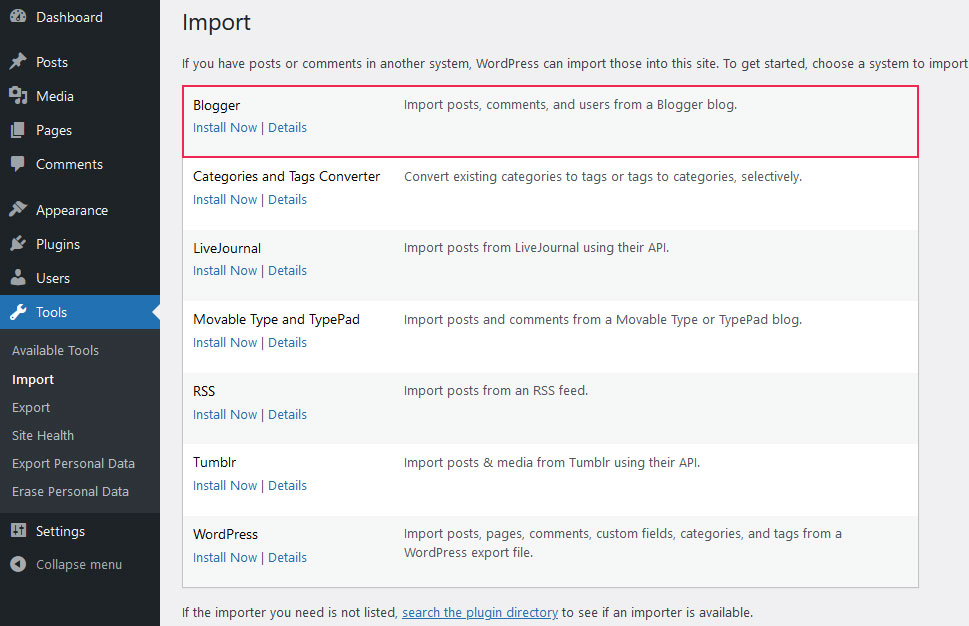Open Export Personal Data submenu item
Image resolution: width=969 pixels, height=626 pixels.
(73, 463)
